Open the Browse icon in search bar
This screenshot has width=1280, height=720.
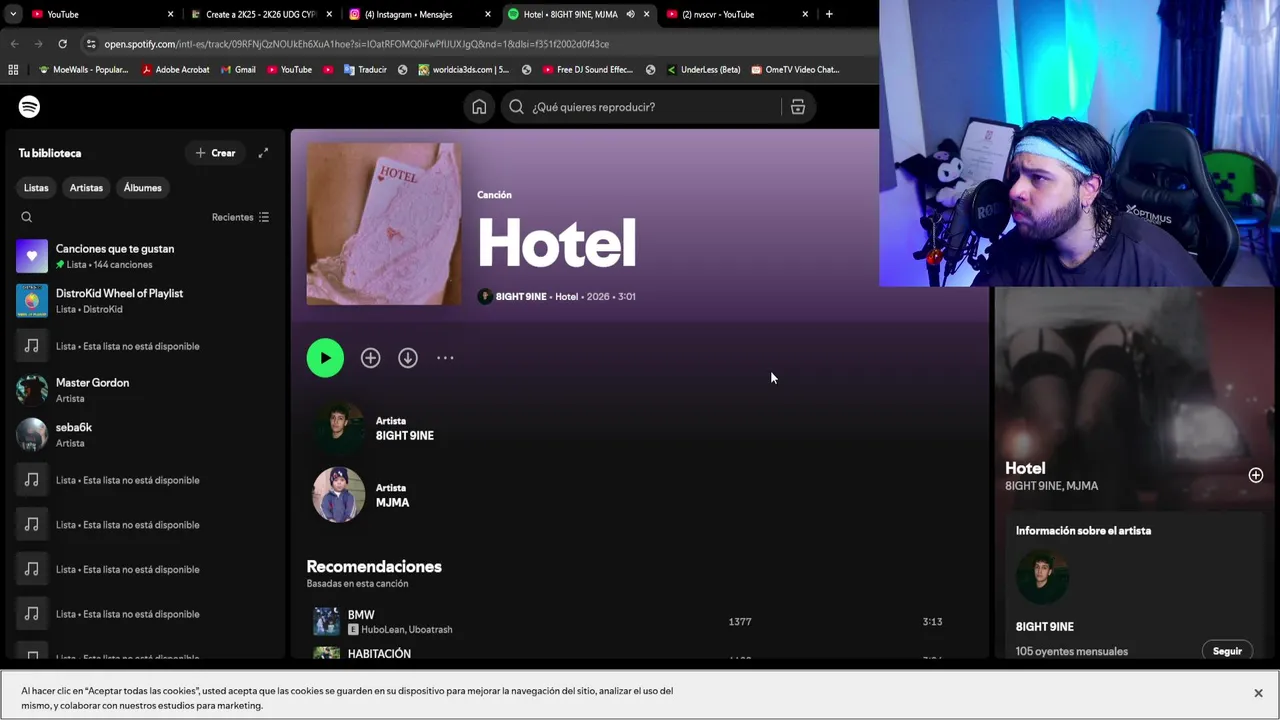(x=798, y=107)
